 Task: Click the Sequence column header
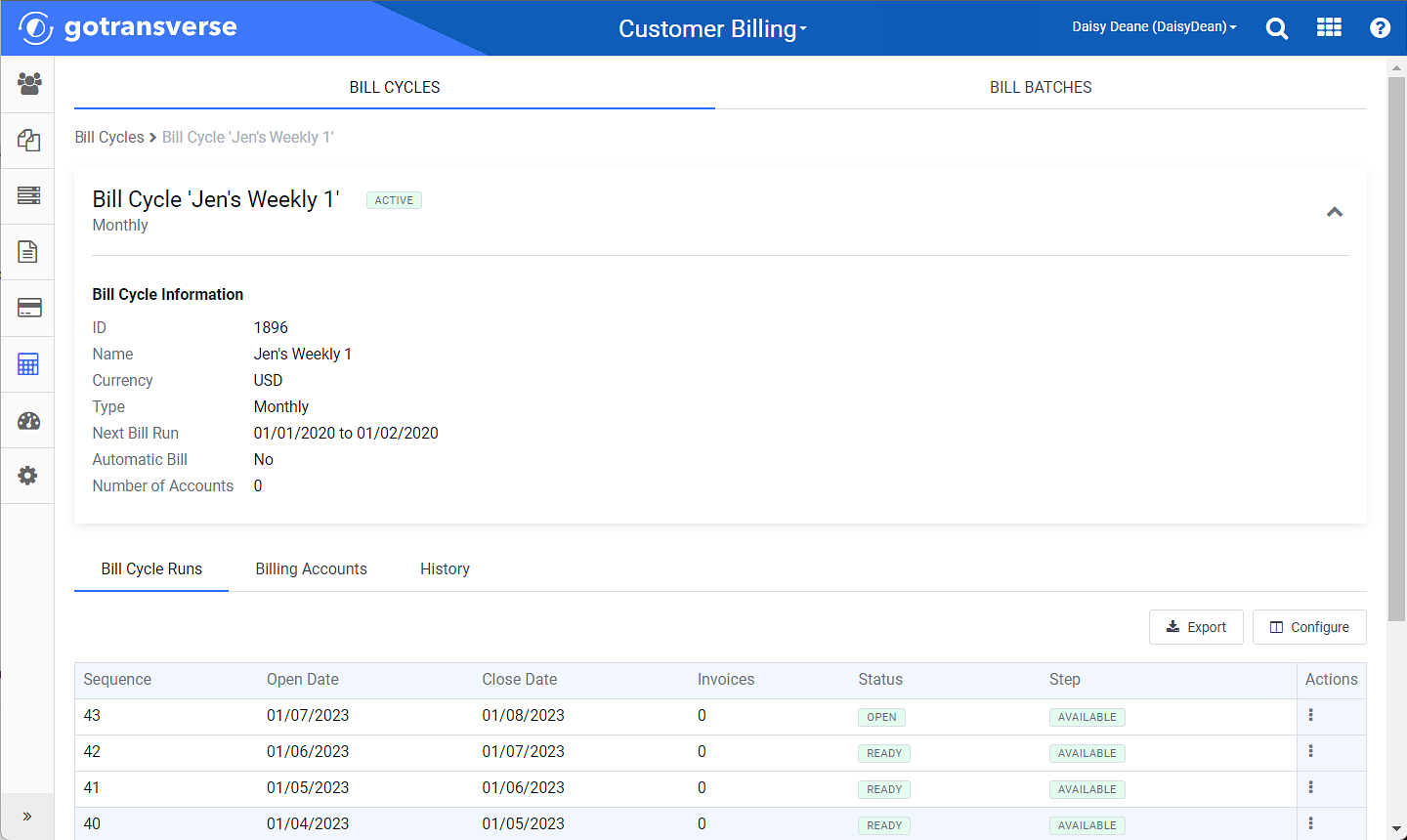click(x=117, y=680)
